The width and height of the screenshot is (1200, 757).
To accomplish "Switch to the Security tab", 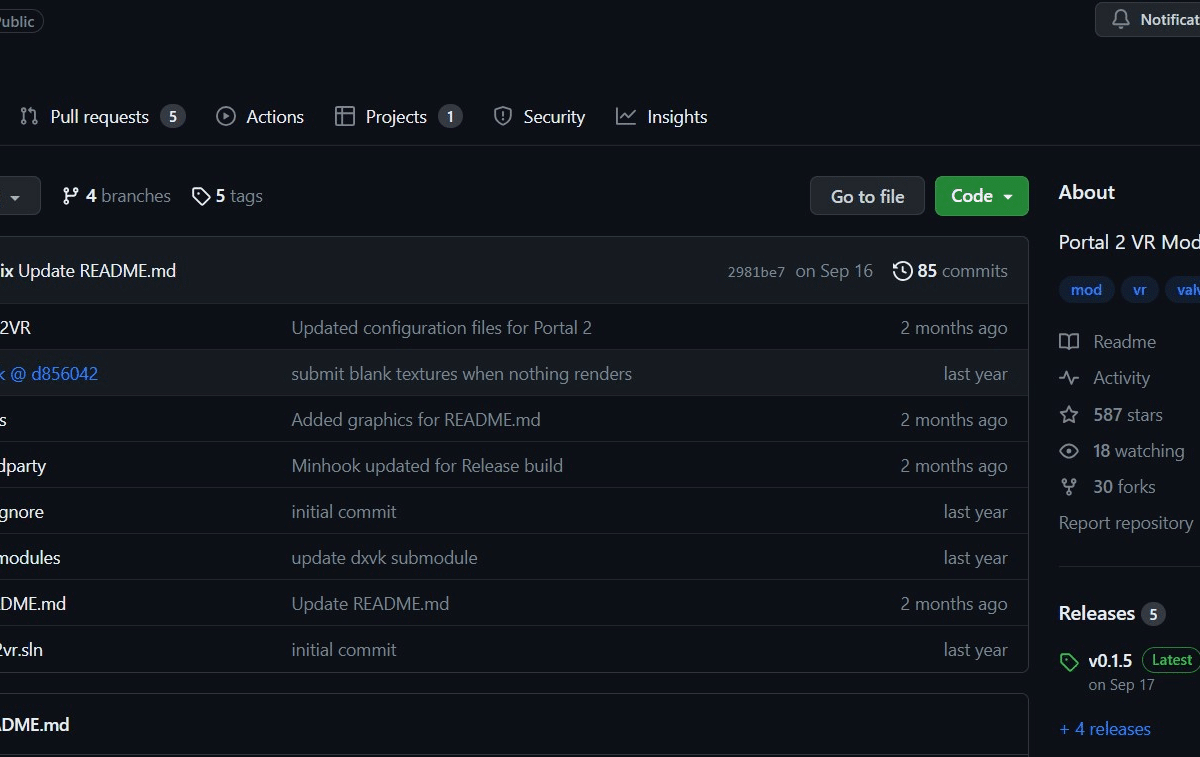I will (x=540, y=116).
